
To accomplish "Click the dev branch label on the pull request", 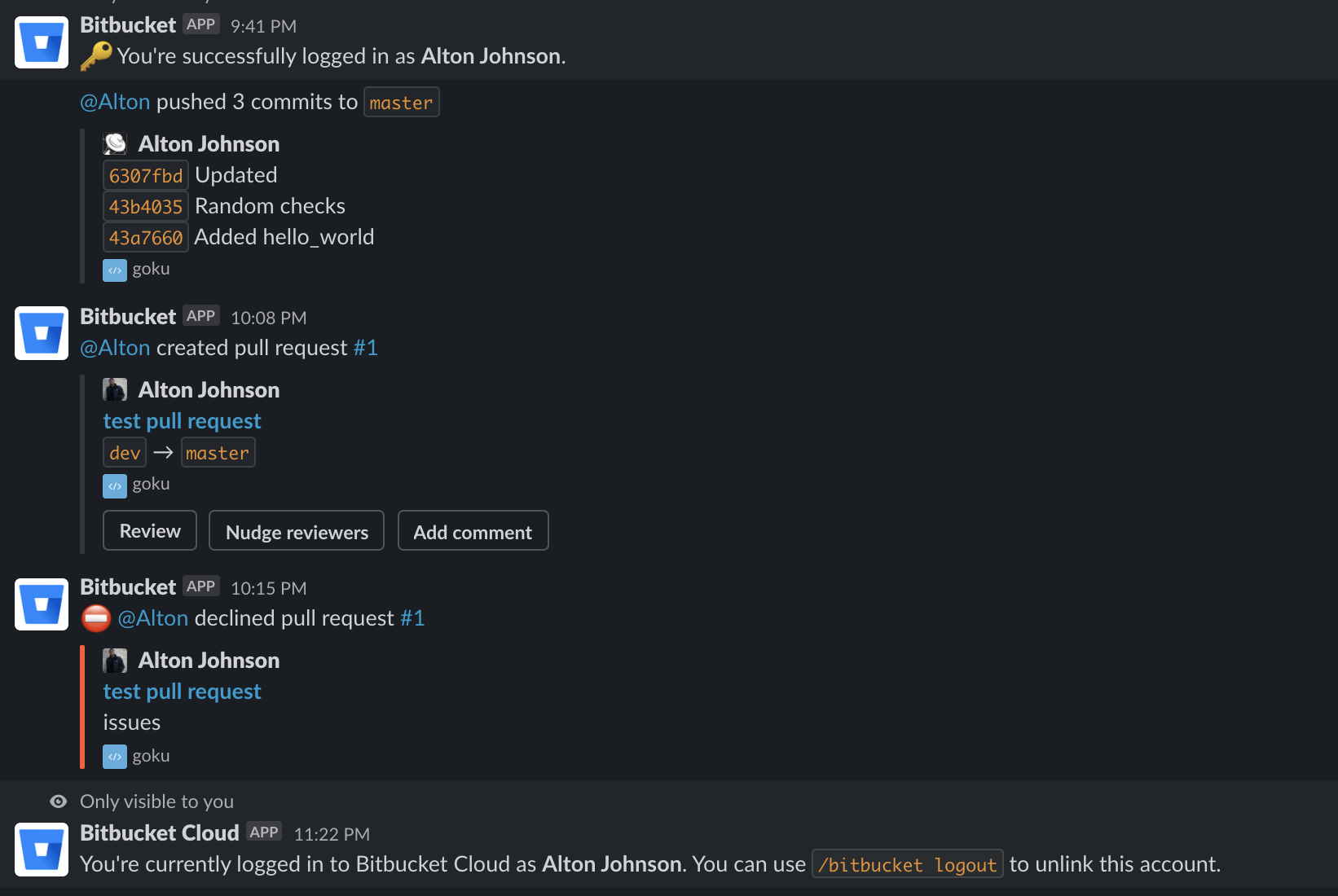I will point(124,452).
